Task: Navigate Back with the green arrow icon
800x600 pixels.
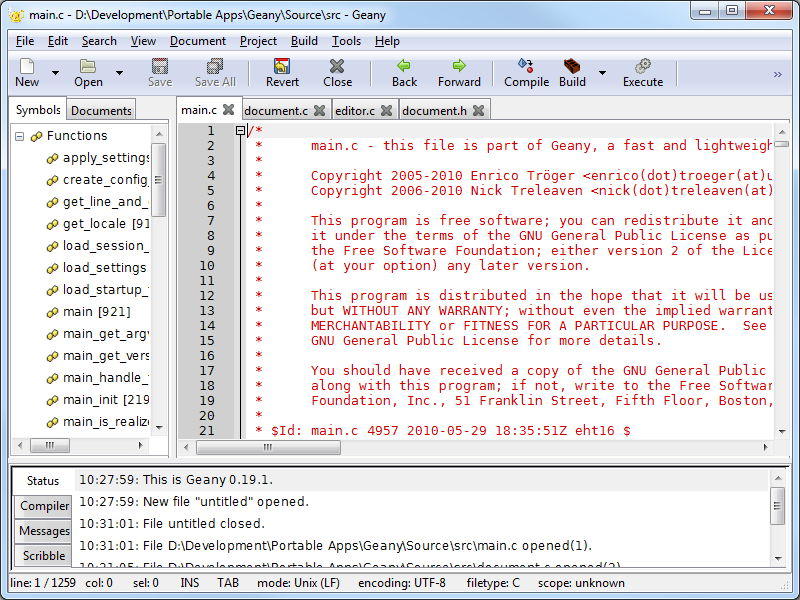Action: click(x=404, y=65)
